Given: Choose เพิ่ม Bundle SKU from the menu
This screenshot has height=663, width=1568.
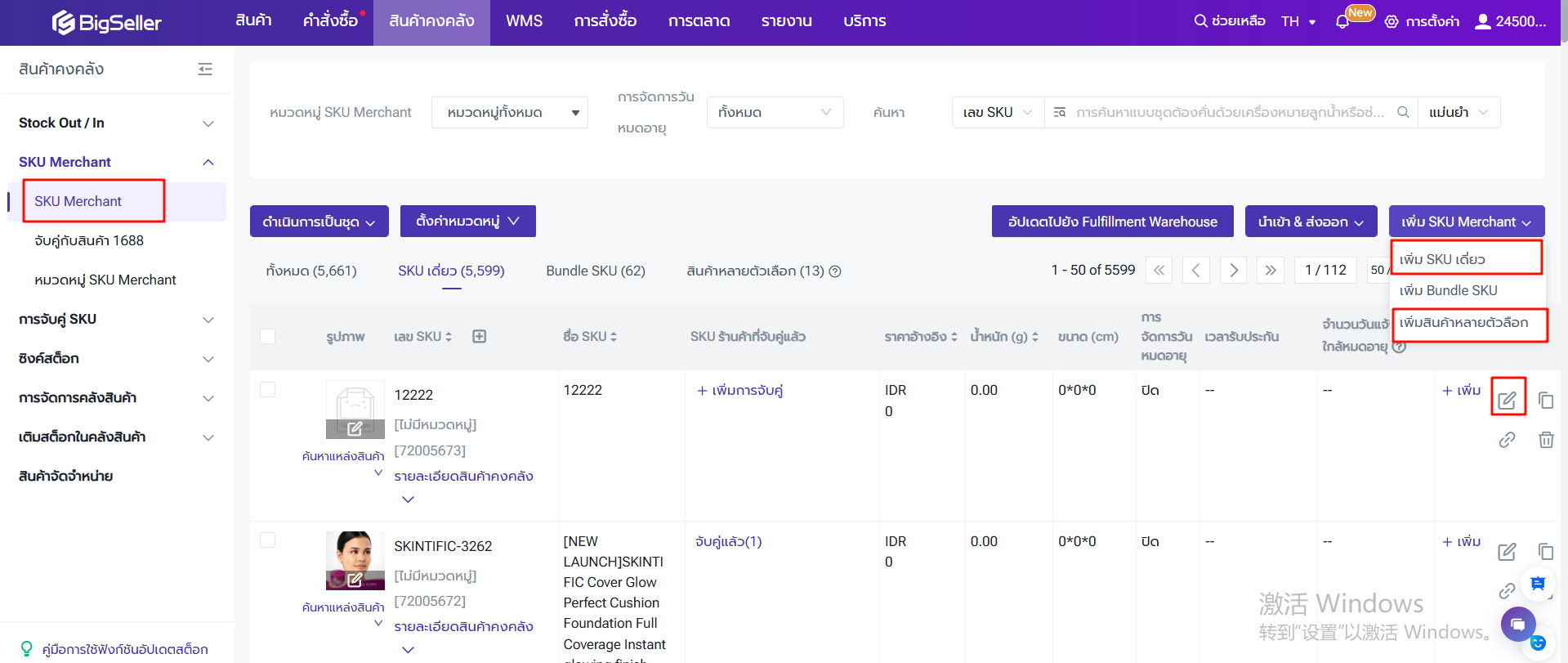Looking at the screenshot, I should click(x=1448, y=290).
